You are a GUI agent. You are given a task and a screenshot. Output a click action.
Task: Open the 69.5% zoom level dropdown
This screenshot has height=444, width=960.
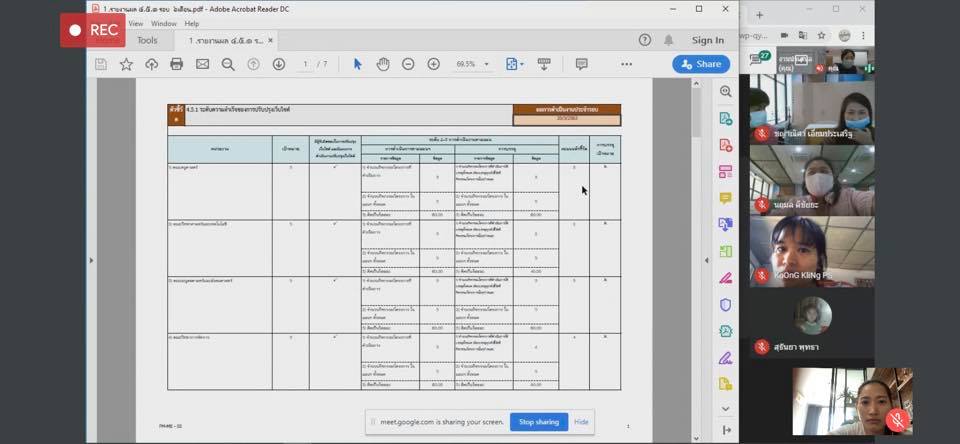471,64
